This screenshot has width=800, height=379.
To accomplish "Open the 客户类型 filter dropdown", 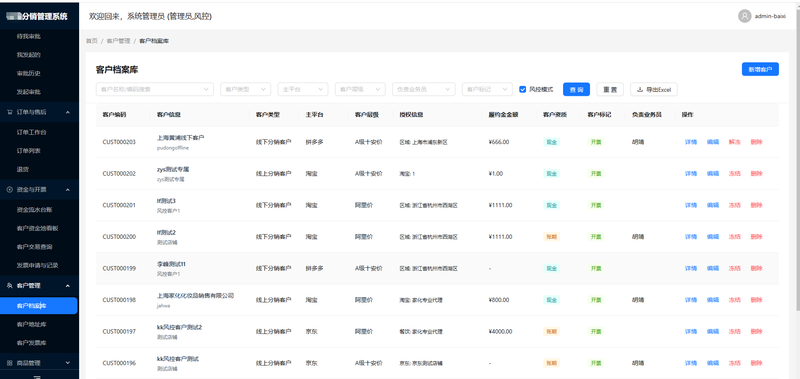I will pyautogui.click(x=245, y=89).
